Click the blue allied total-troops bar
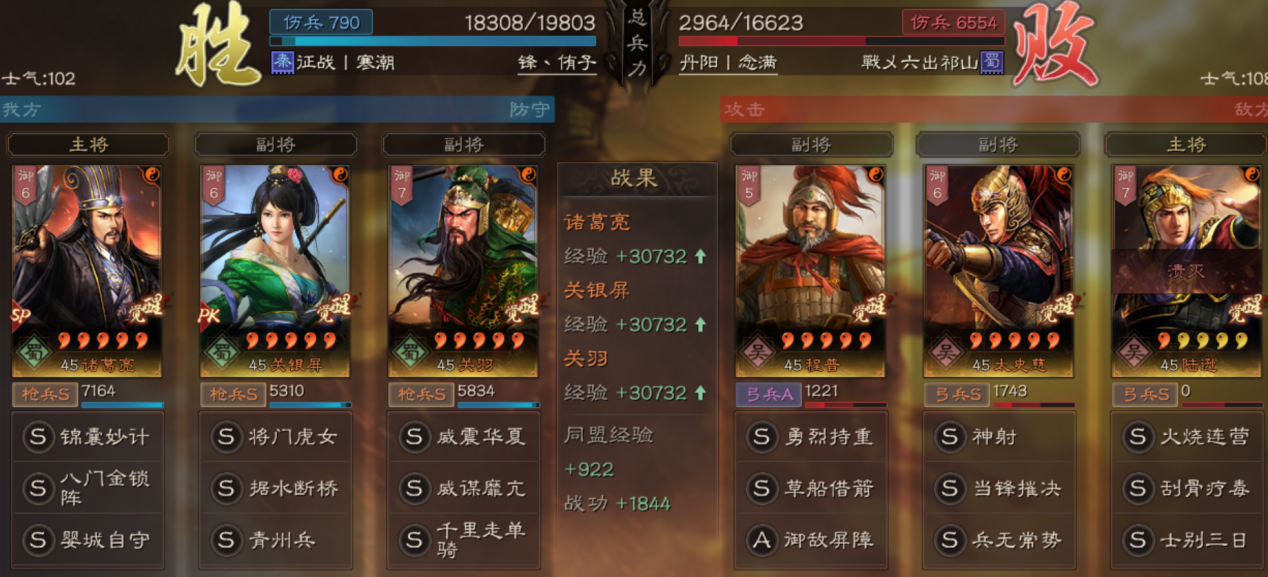 (433, 41)
